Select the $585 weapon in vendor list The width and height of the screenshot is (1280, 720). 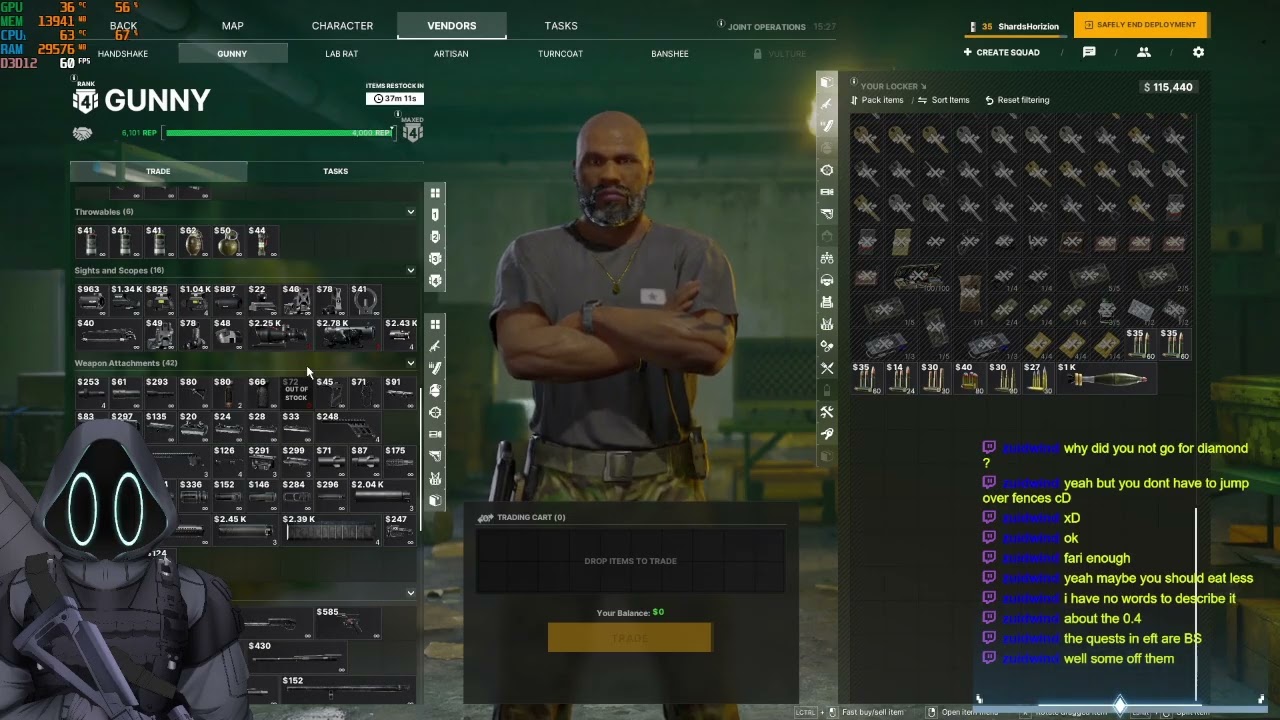pos(346,621)
